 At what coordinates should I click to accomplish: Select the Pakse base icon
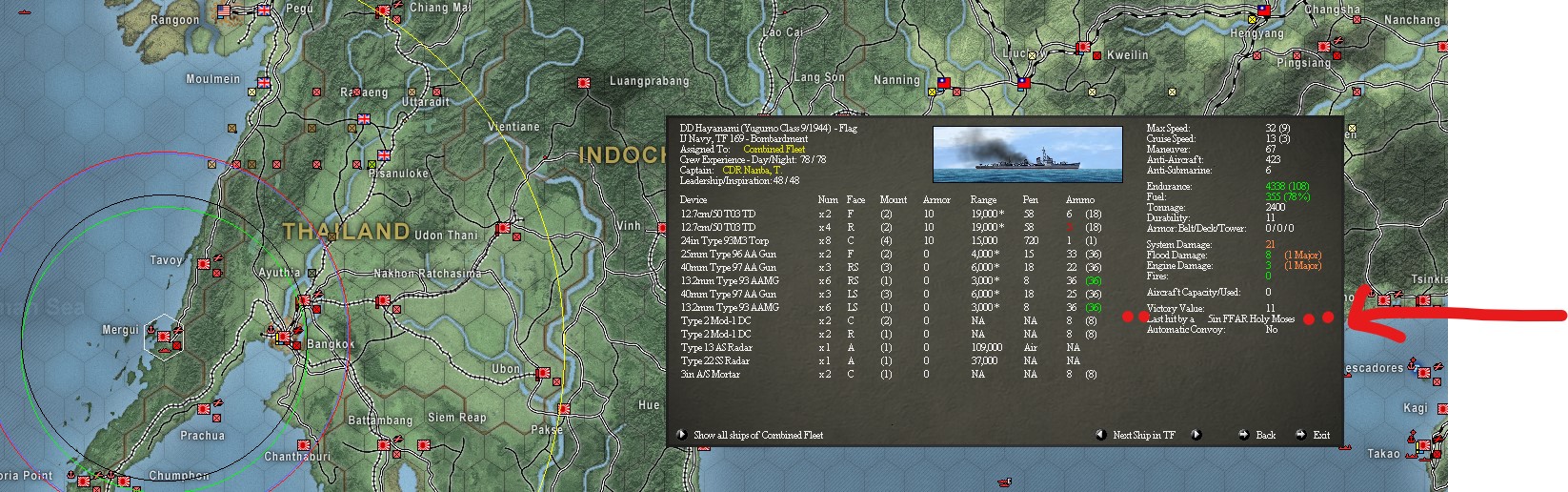pos(564,409)
